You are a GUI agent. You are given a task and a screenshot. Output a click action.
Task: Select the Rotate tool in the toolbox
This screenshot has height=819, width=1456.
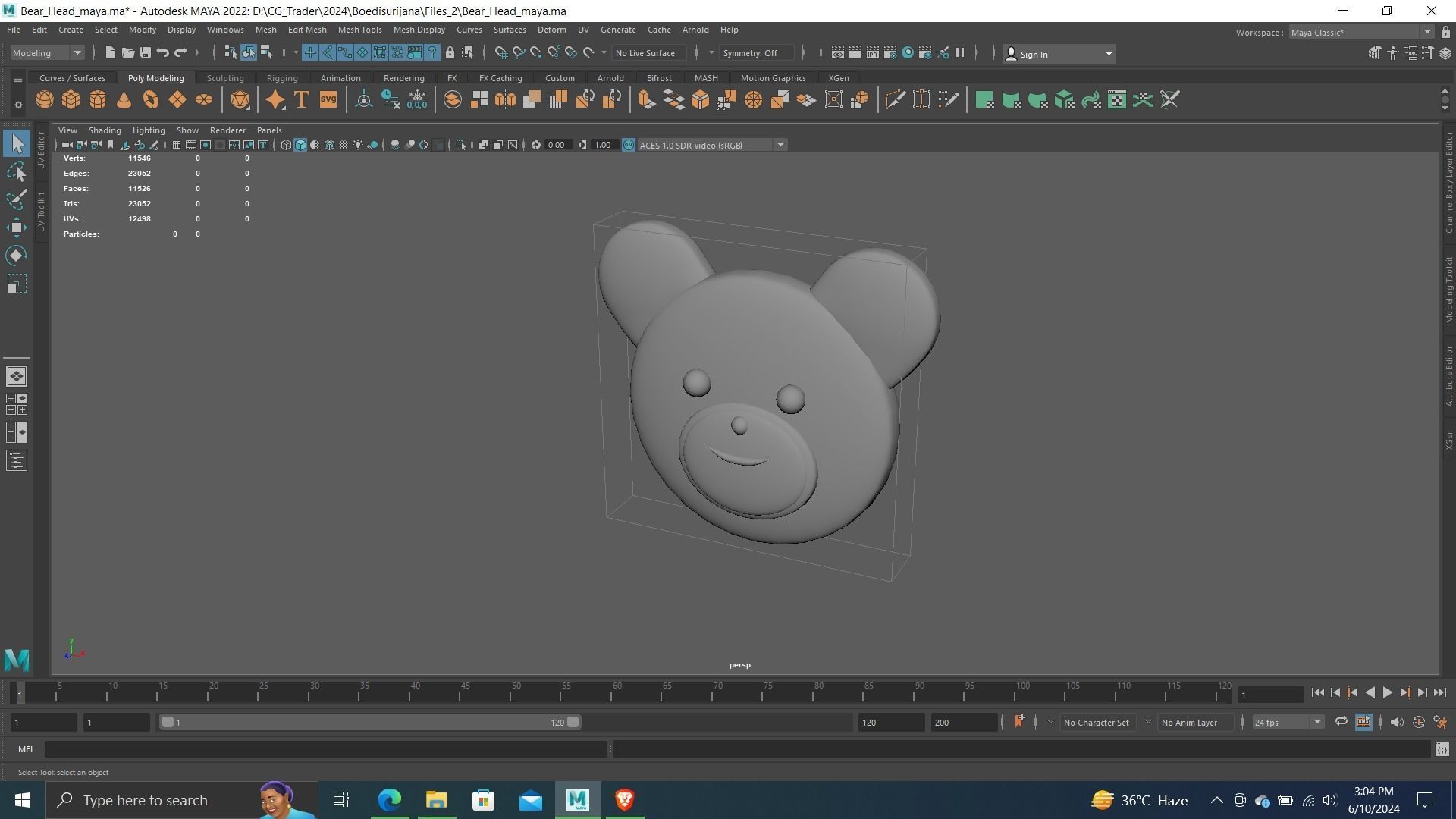pyautogui.click(x=17, y=256)
